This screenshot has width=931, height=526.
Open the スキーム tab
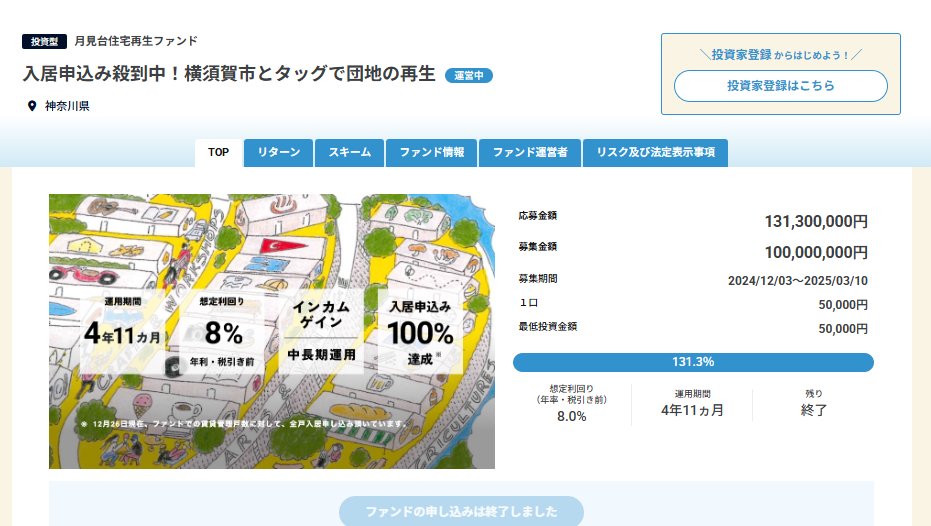click(x=349, y=153)
